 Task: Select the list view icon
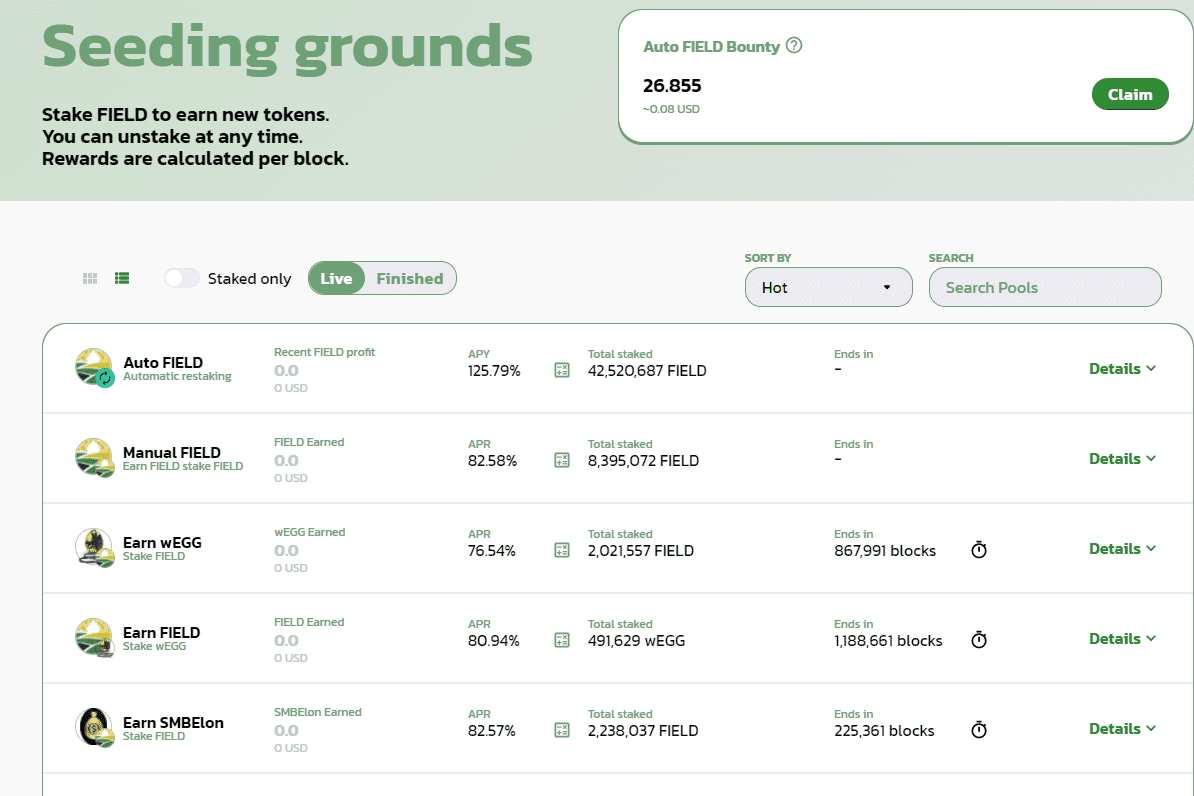click(x=121, y=278)
